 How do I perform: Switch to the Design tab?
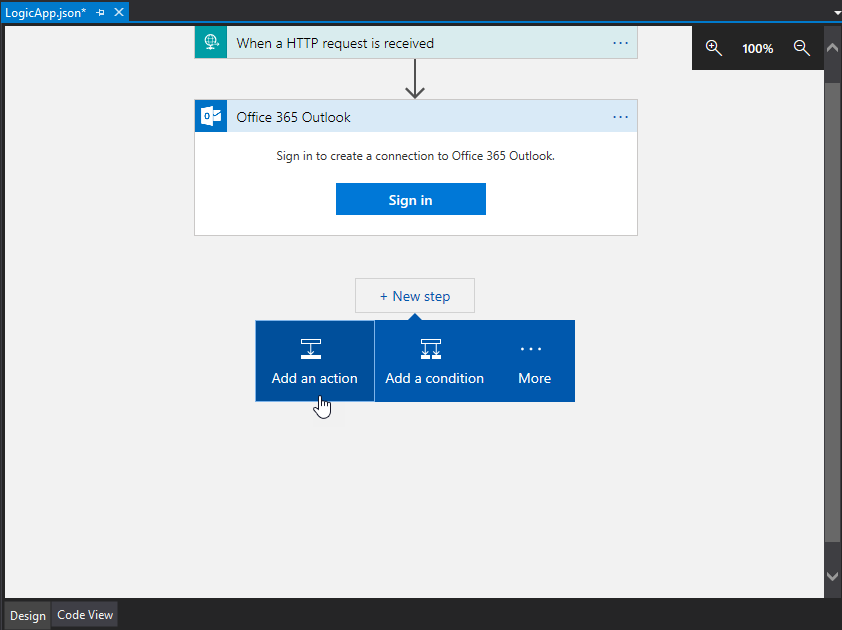28,615
